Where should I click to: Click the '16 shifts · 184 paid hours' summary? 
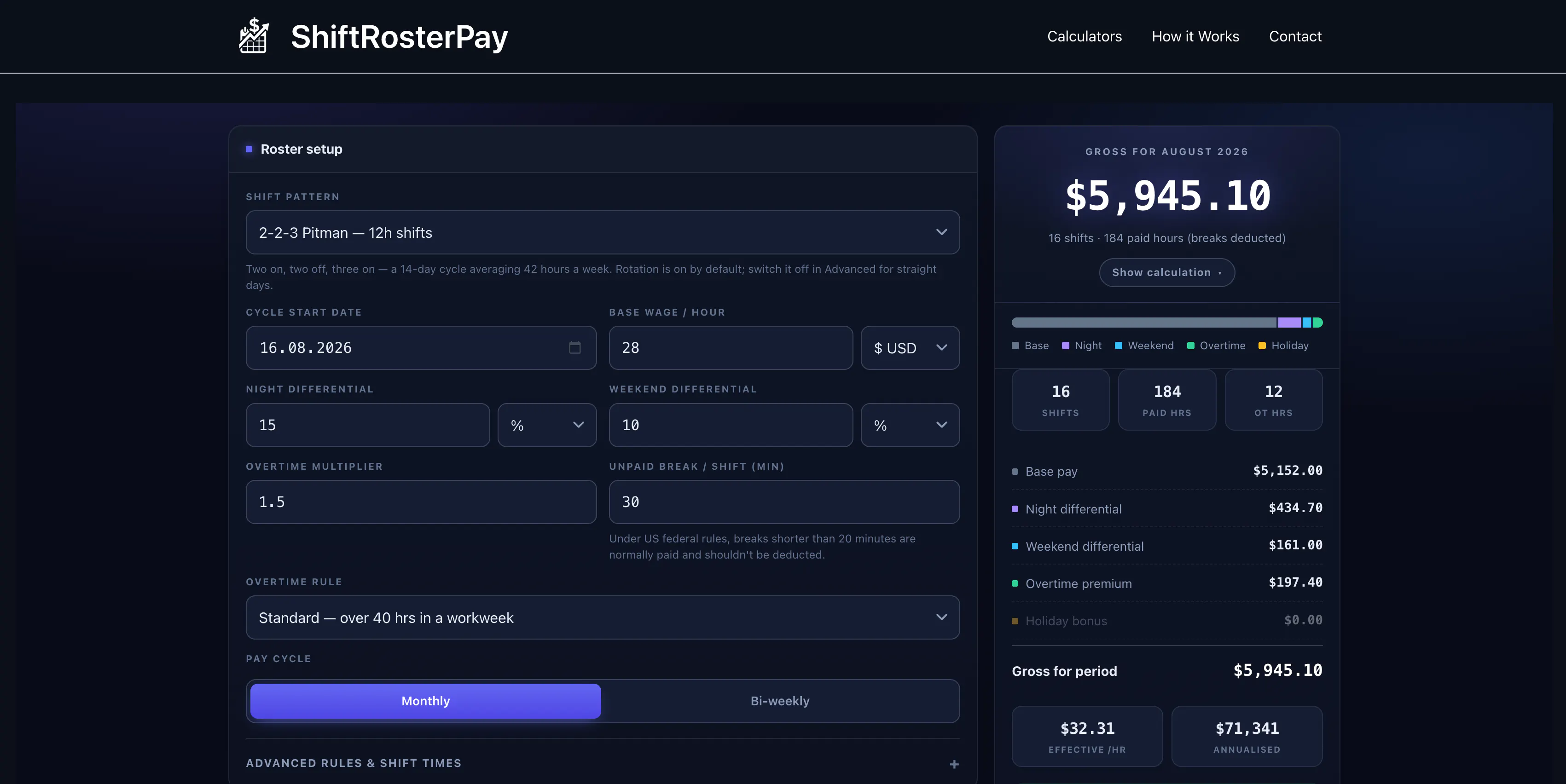pyautogui.click(x=1166, y=238)
